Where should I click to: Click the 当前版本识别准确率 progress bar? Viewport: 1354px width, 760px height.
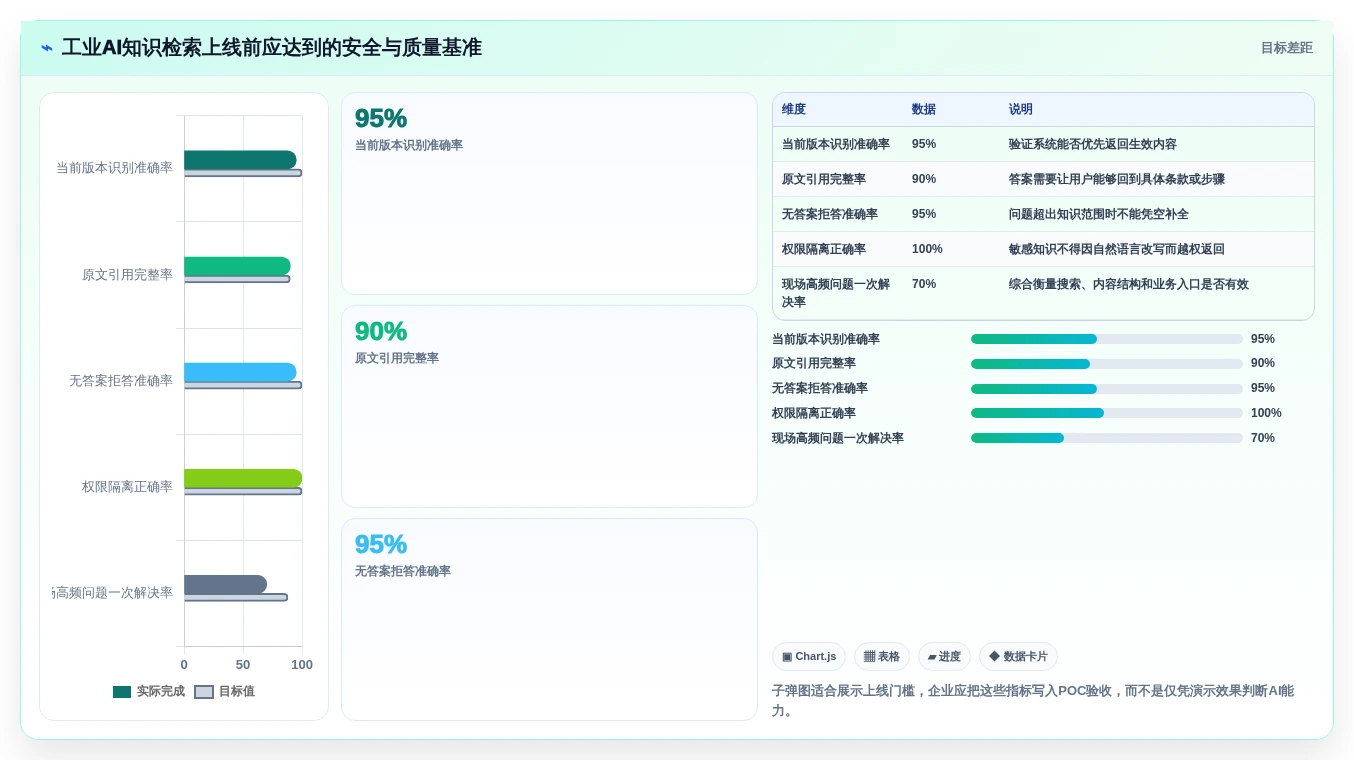(1107, 339)
